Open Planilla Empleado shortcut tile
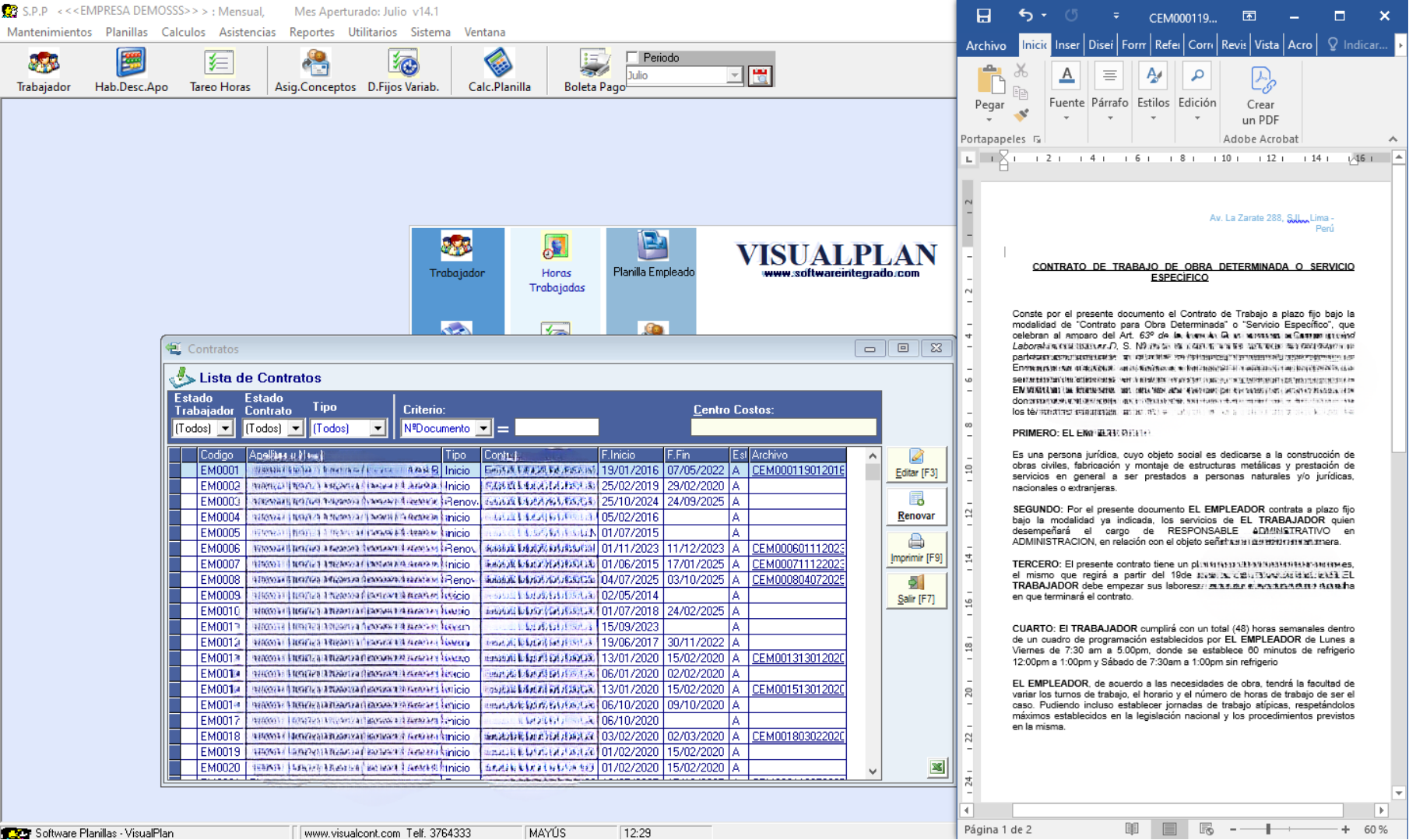The width and height of the screenshot is (1409, 840). pyautogui.click(x=653, y=255)
